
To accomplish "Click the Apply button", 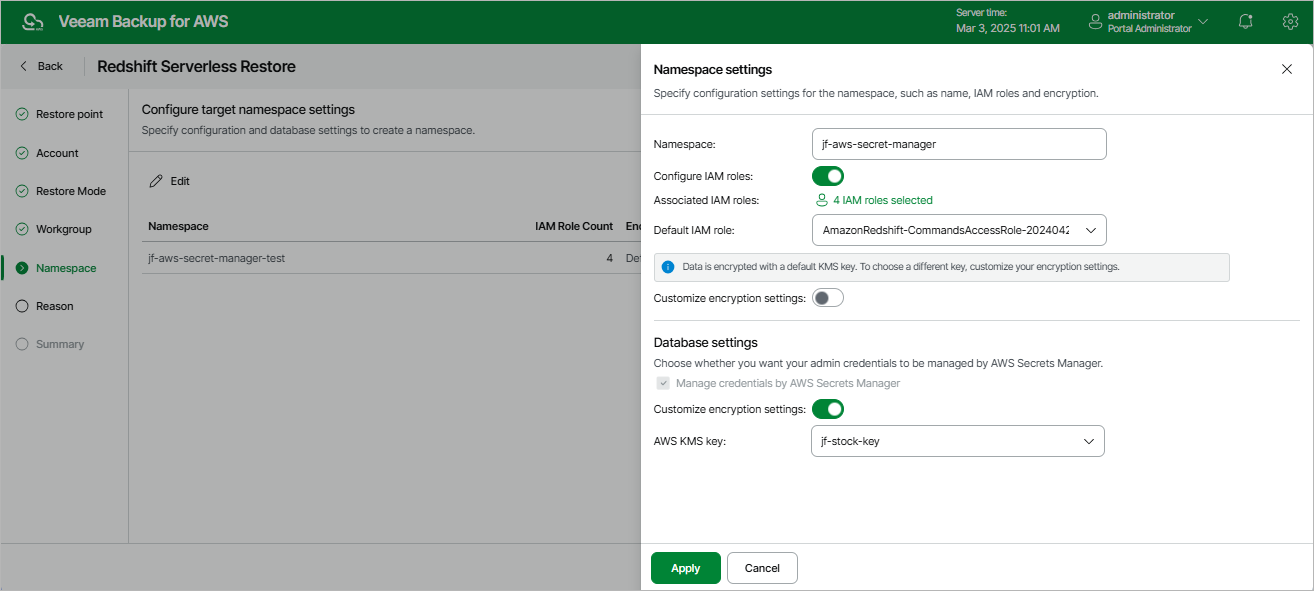I will coord(685,568).
